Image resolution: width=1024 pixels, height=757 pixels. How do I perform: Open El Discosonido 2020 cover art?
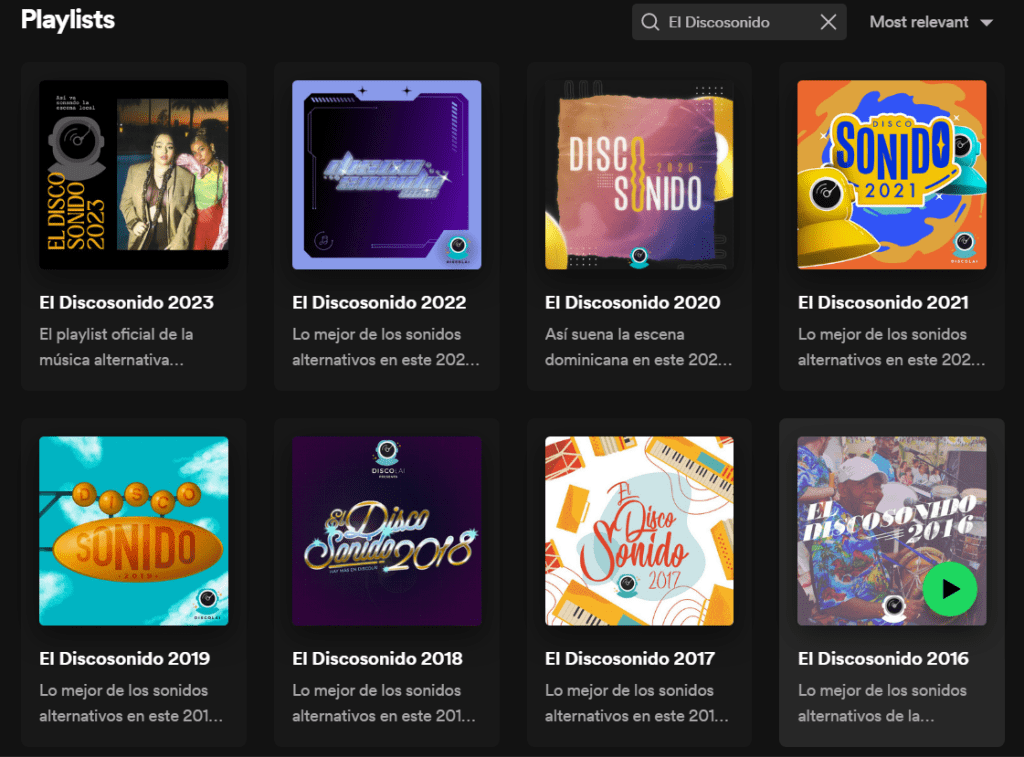click(639, 175)
